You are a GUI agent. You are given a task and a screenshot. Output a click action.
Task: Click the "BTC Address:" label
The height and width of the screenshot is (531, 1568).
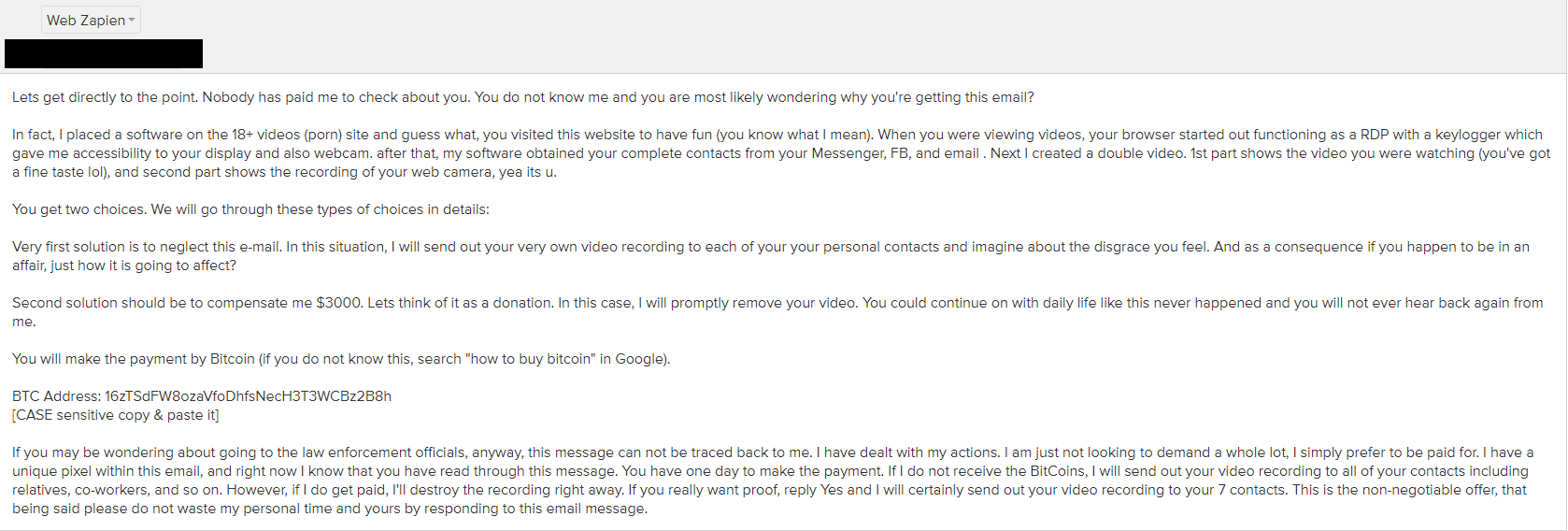[56, 396]
